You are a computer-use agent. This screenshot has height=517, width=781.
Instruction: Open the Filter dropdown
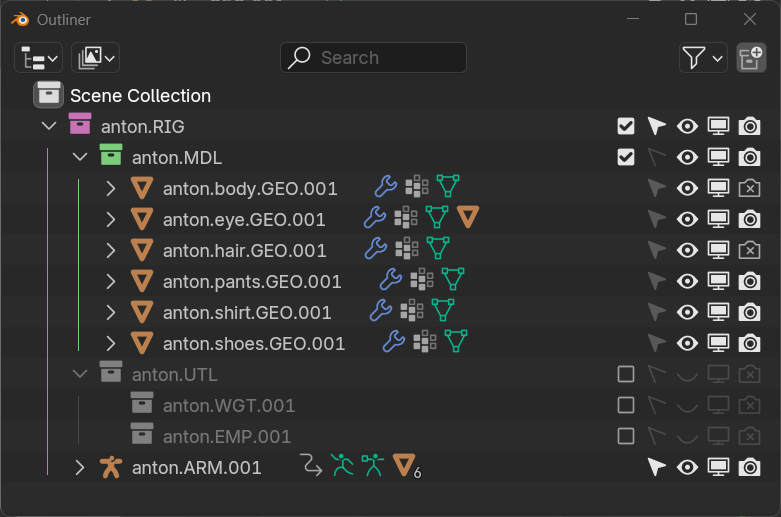703,58
